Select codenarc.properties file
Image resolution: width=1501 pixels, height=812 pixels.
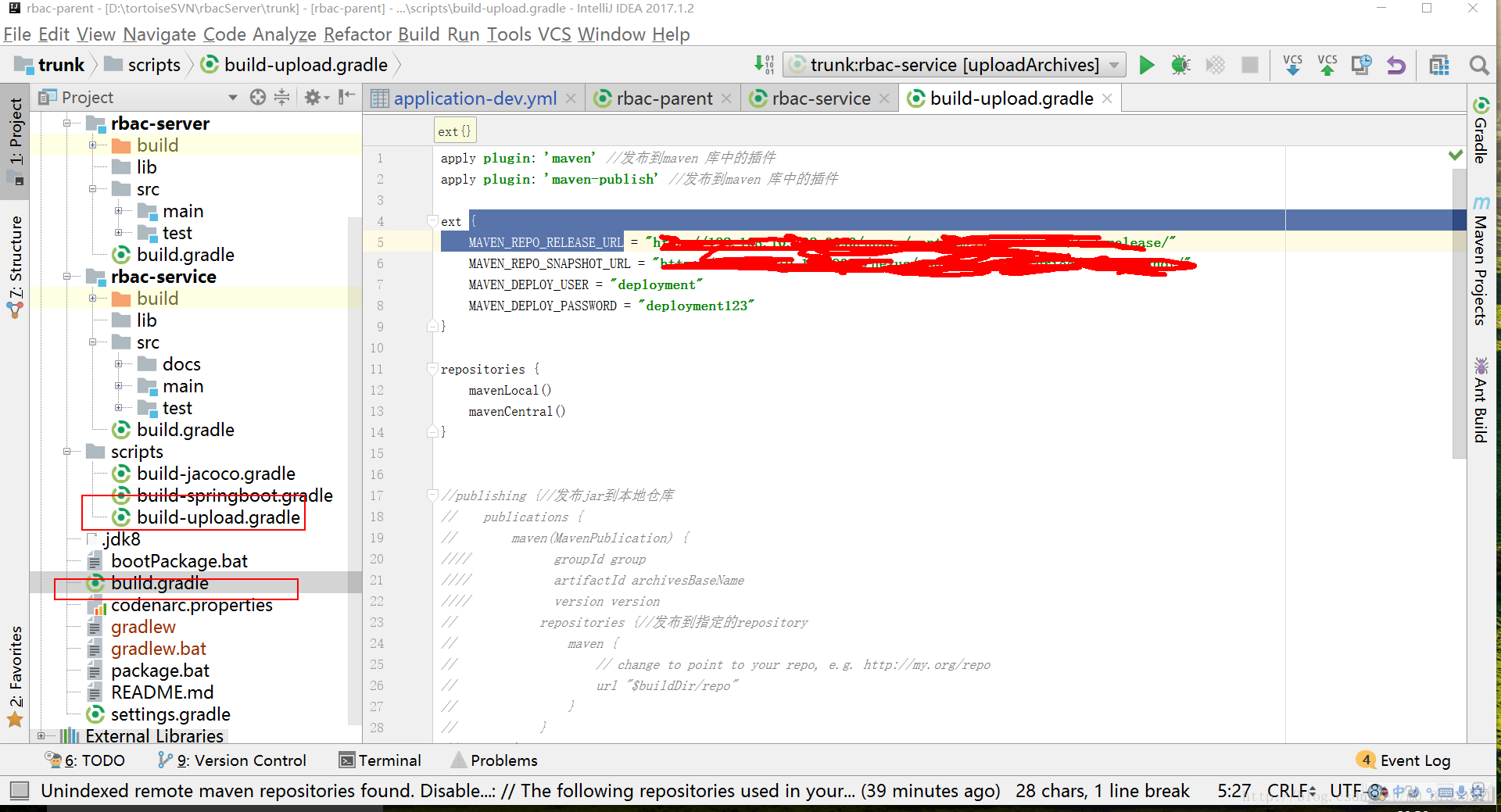coord(192,605)
